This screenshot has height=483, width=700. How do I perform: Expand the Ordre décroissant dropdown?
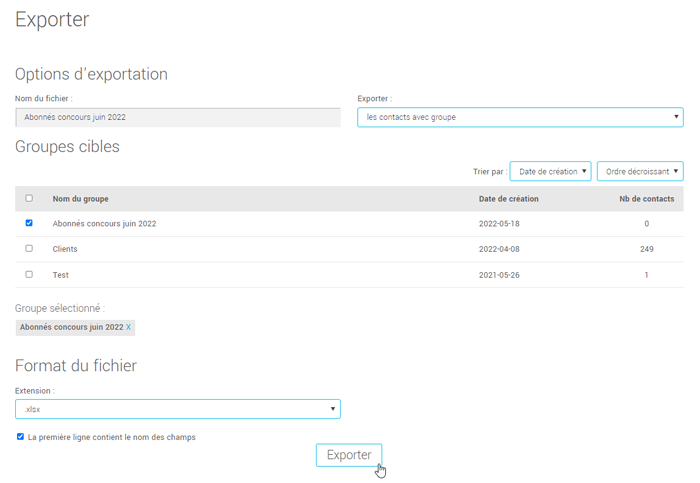point(640,171)
